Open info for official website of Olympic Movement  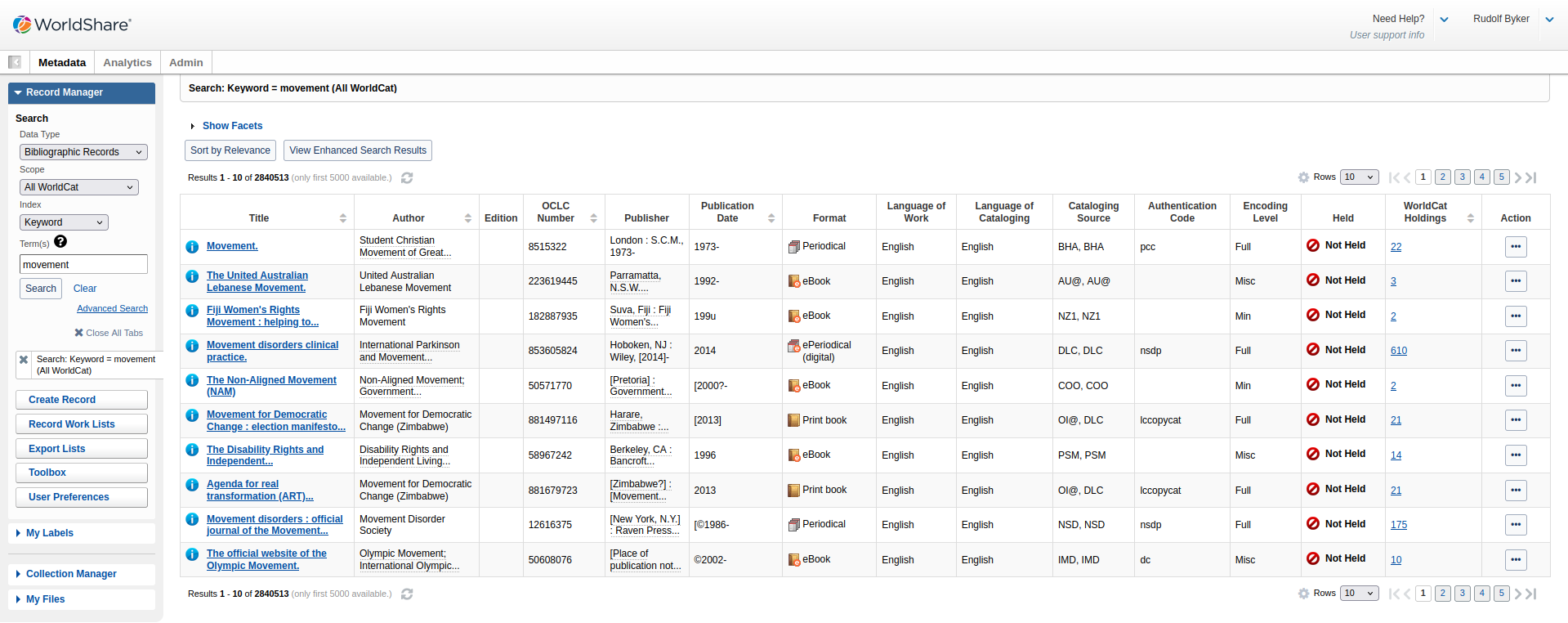pyautogui.click(x=192, y=554)
